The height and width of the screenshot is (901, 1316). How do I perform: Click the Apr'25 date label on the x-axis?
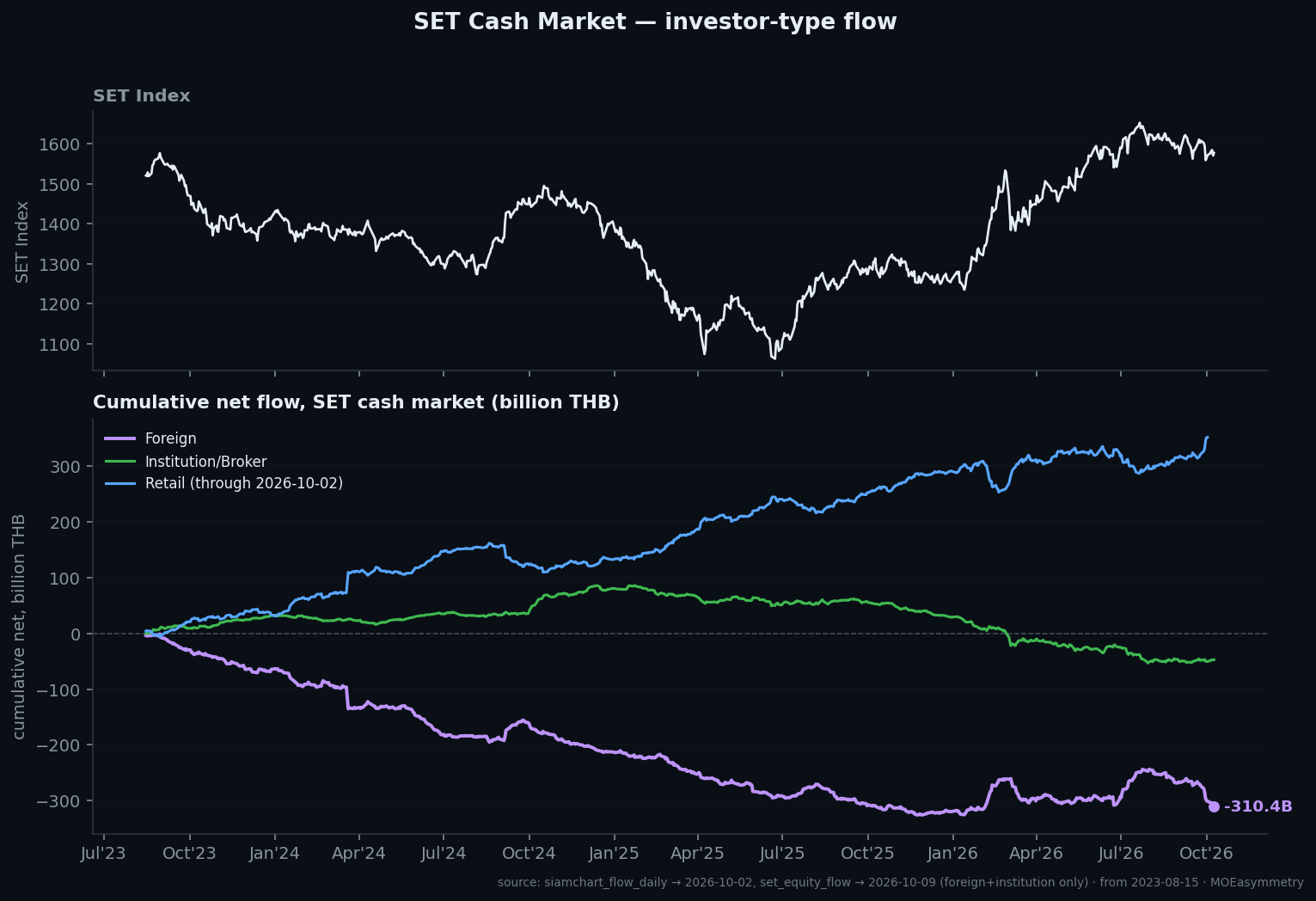coord(698,854)
